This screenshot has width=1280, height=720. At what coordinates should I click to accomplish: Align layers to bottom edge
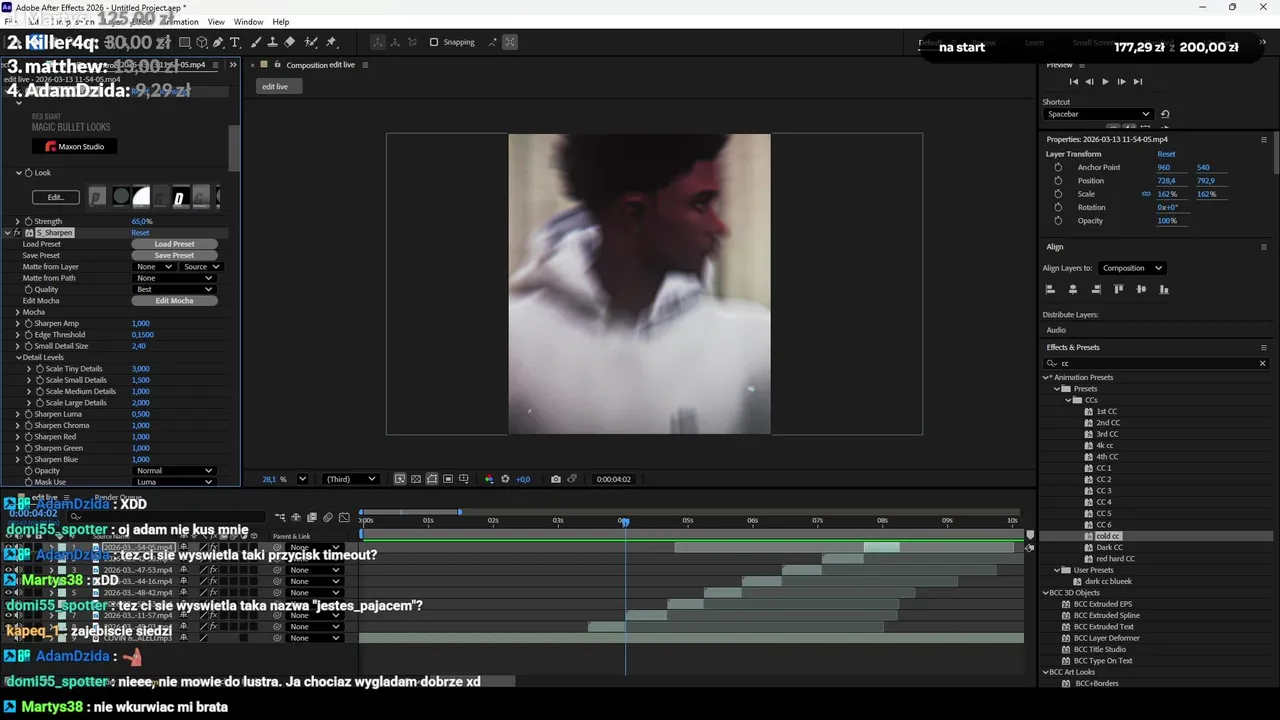[1164, 289]
